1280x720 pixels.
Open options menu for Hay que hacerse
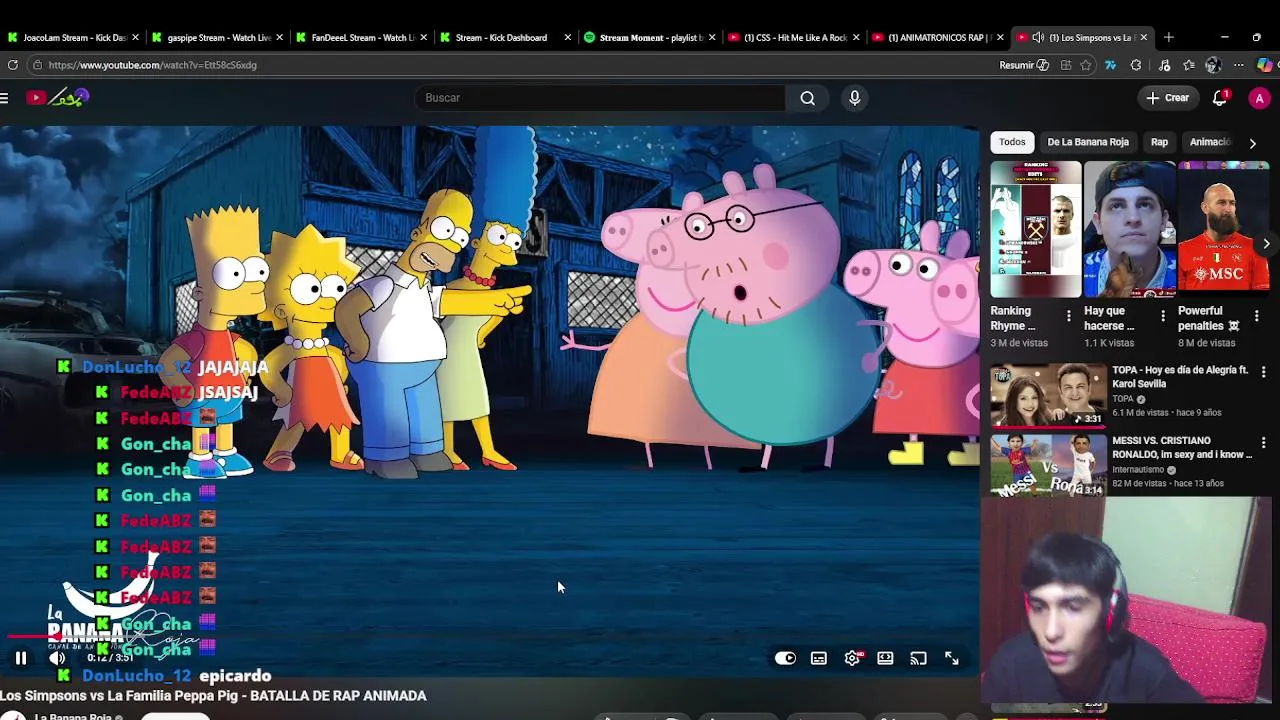(1162, 316)
